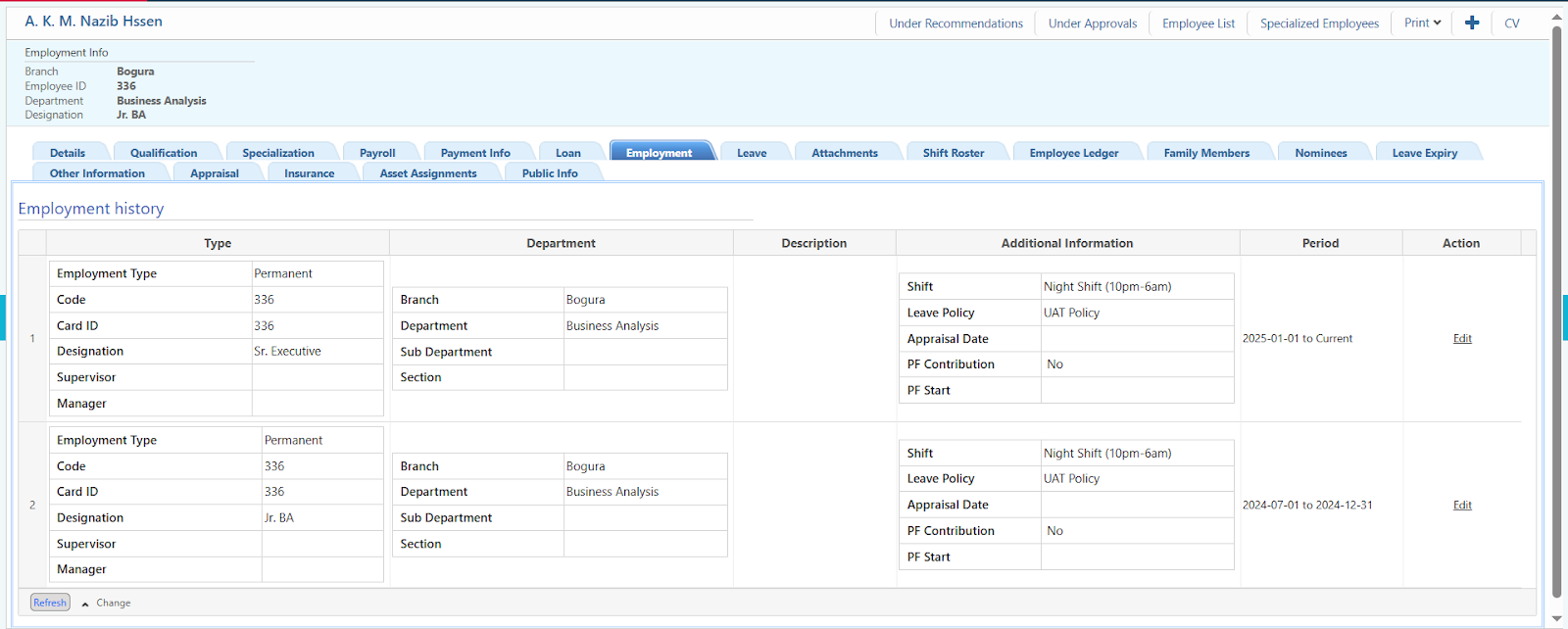This screenshot has height=629, width=1568.
Task: Open Under Recommendations in top bar
Action: (955, 24)
